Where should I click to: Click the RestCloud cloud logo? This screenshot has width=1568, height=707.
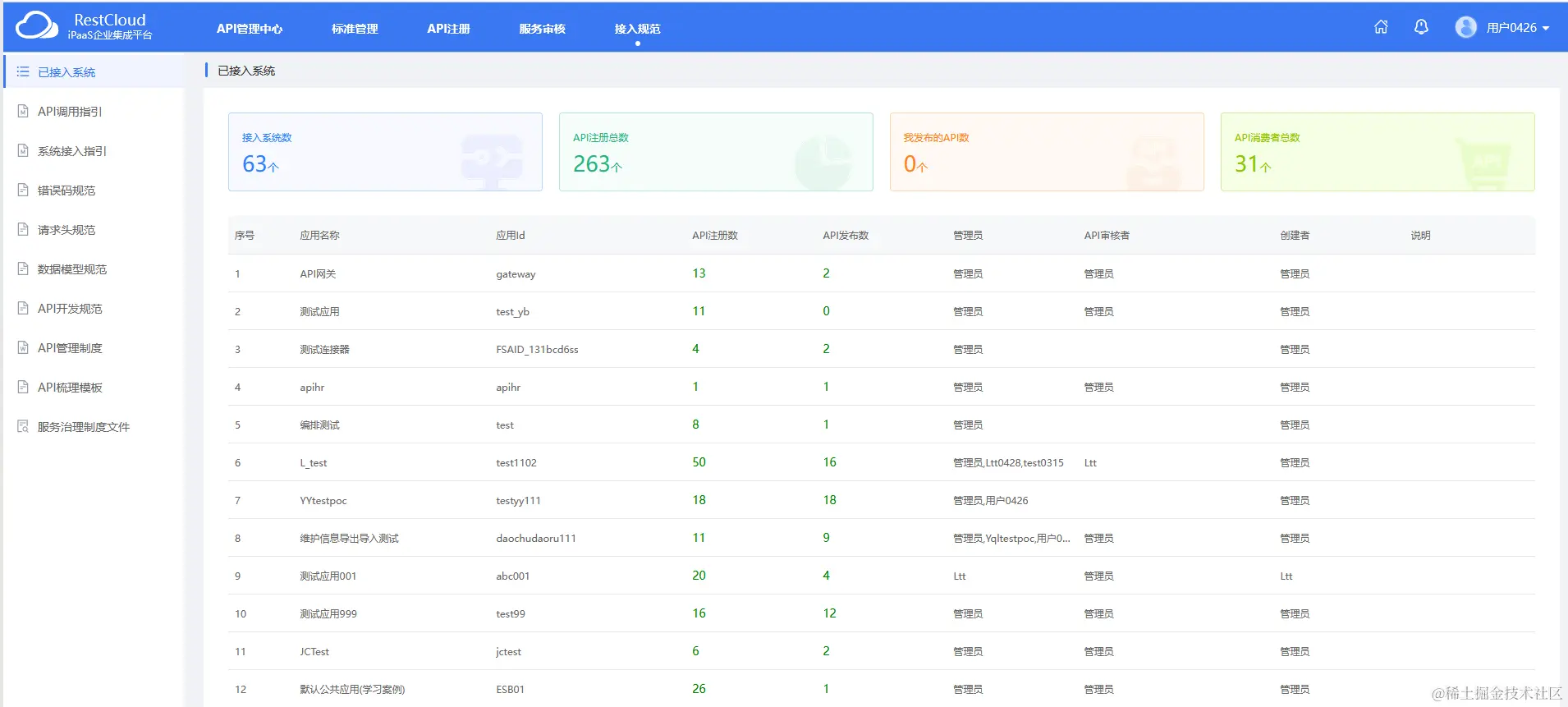pos(37,26)
